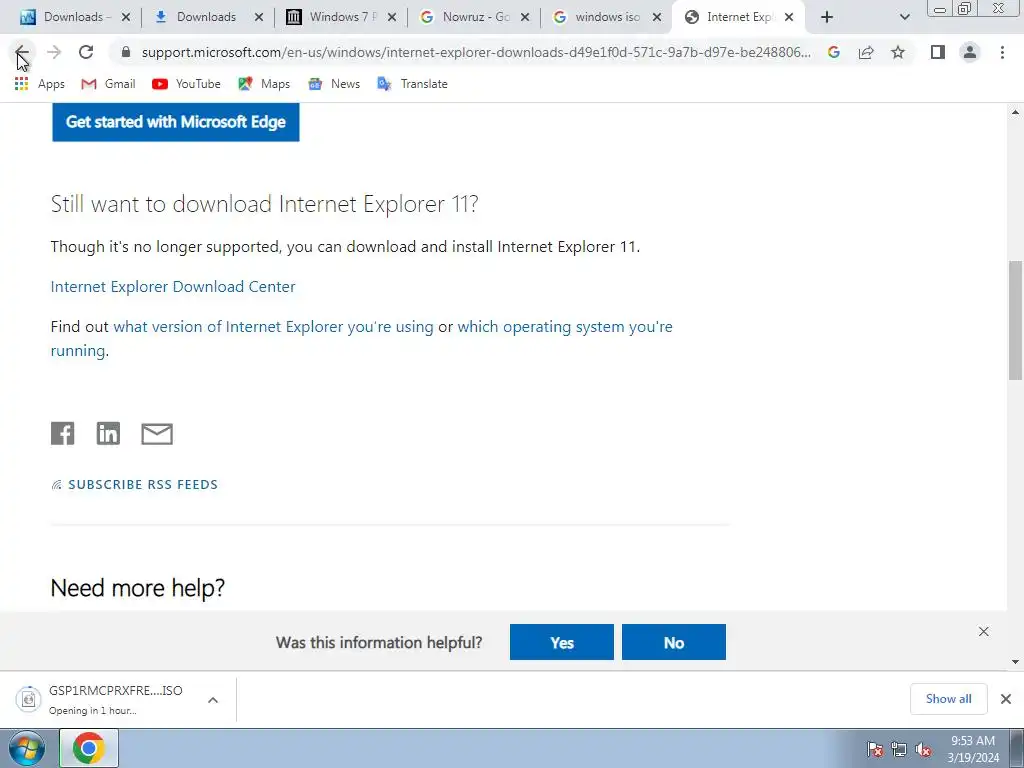Close the Internet Explorer tab

789,17
